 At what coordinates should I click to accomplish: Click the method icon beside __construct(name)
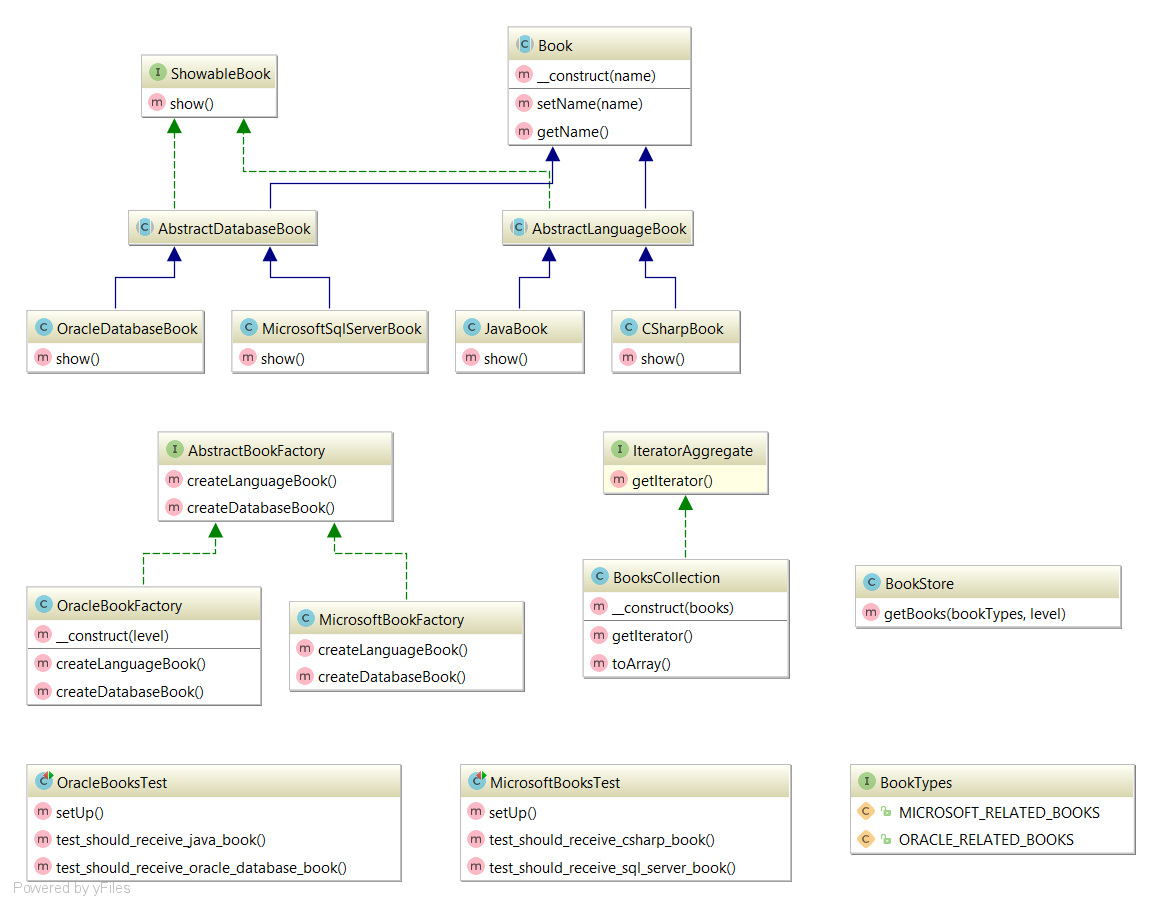pyautogui.click(x=524, y=75)
